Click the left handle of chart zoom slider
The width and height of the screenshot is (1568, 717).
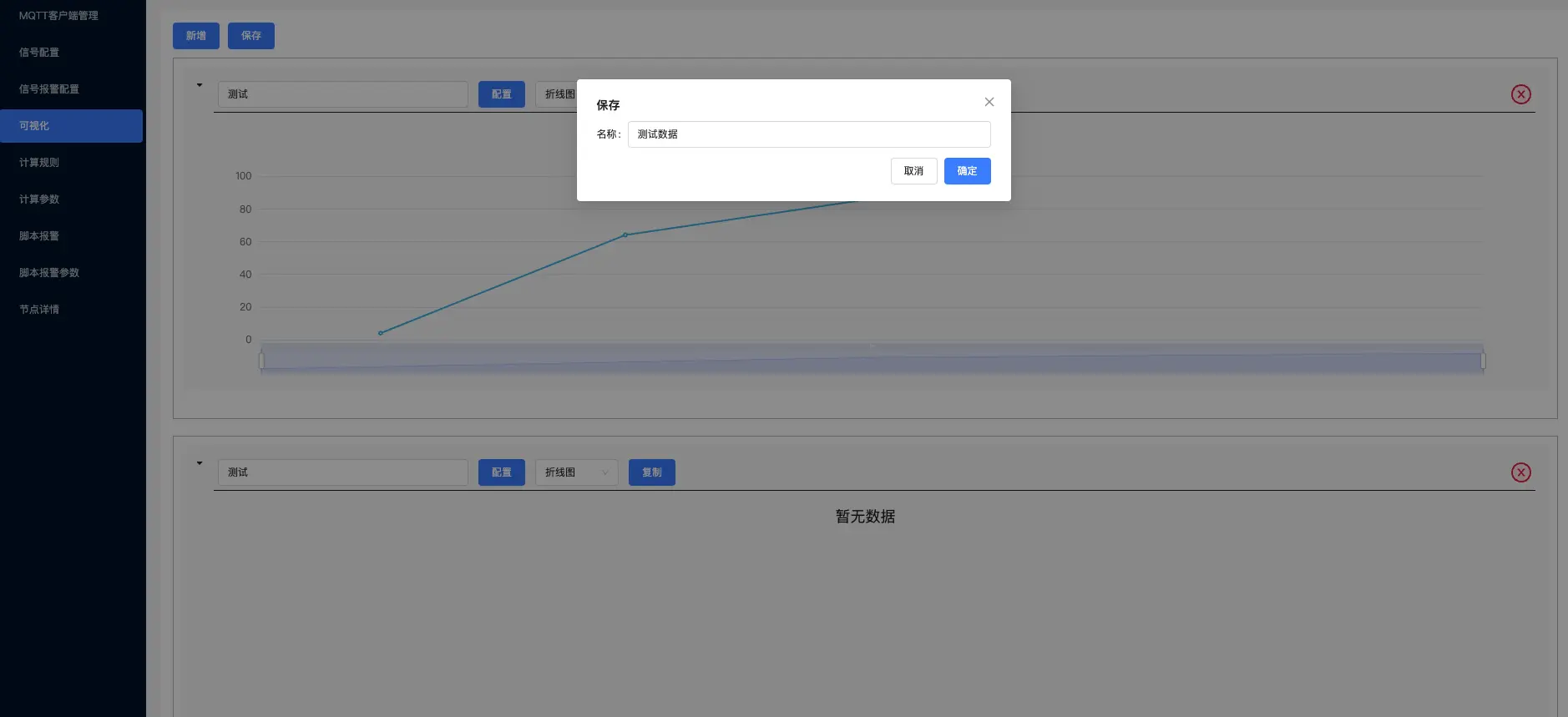261,361
